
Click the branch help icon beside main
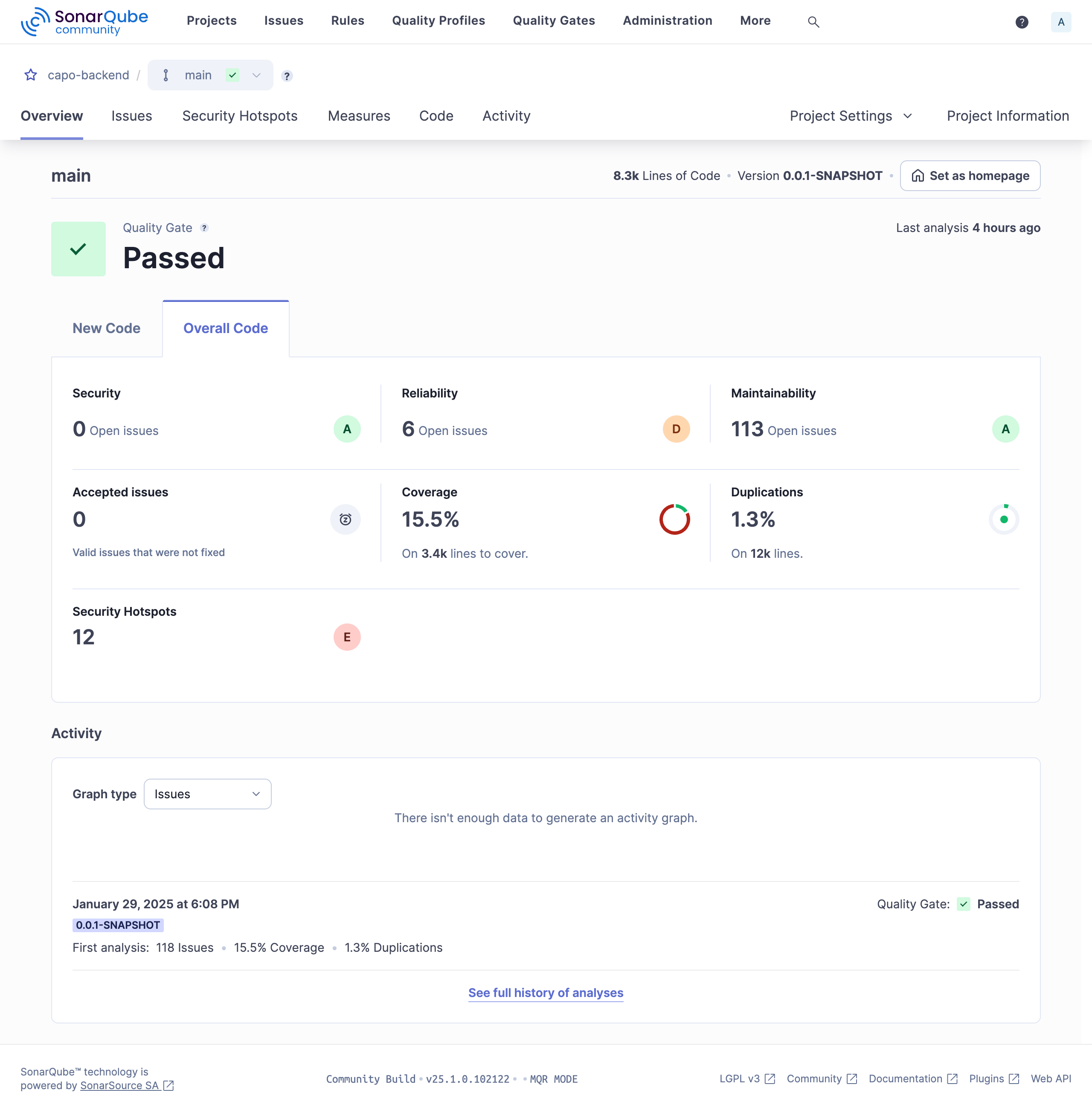pyautogui.click(x=287, y=75)
